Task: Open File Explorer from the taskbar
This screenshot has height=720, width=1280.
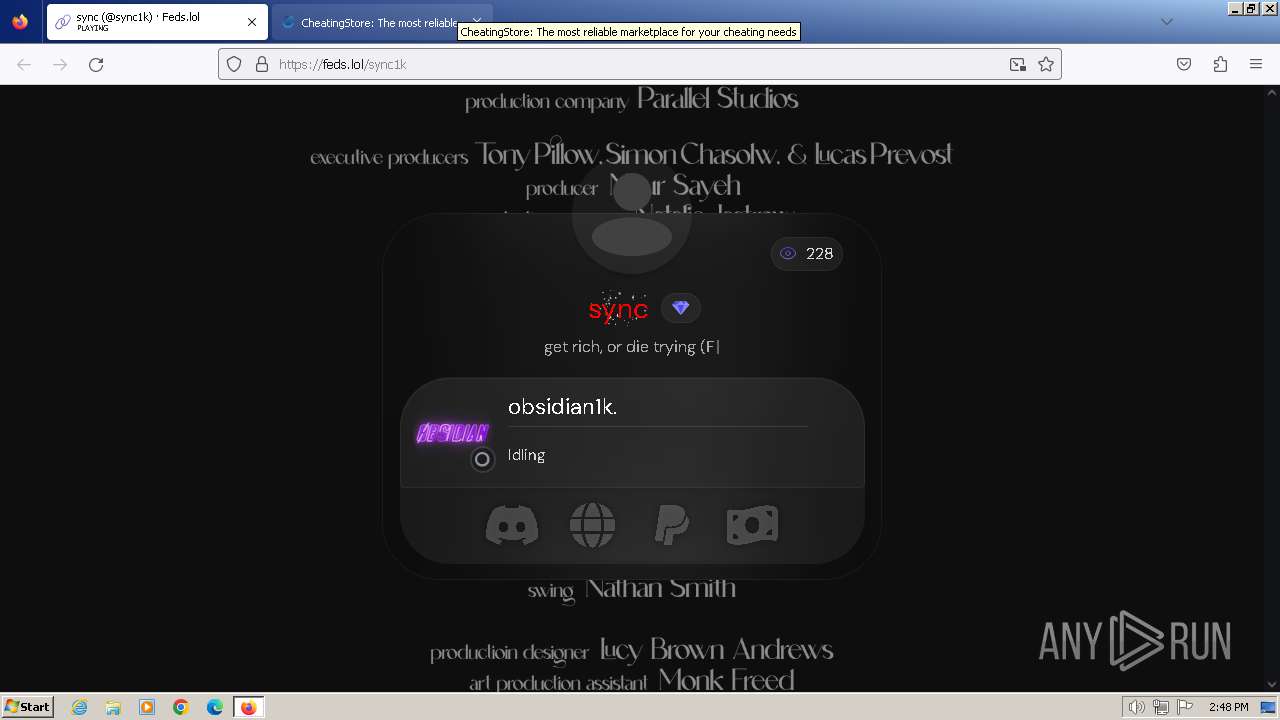Action: tap(113, 707)
